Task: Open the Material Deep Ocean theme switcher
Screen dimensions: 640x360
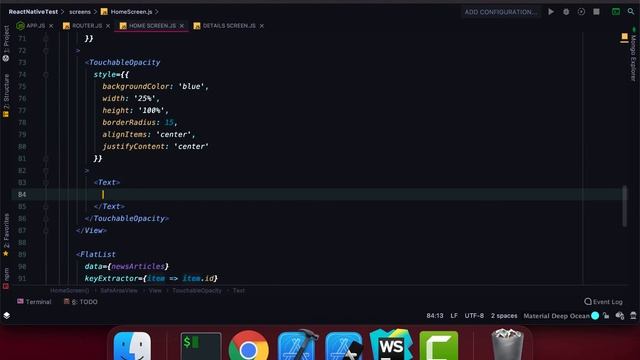Action: click(x=556, y=316)
